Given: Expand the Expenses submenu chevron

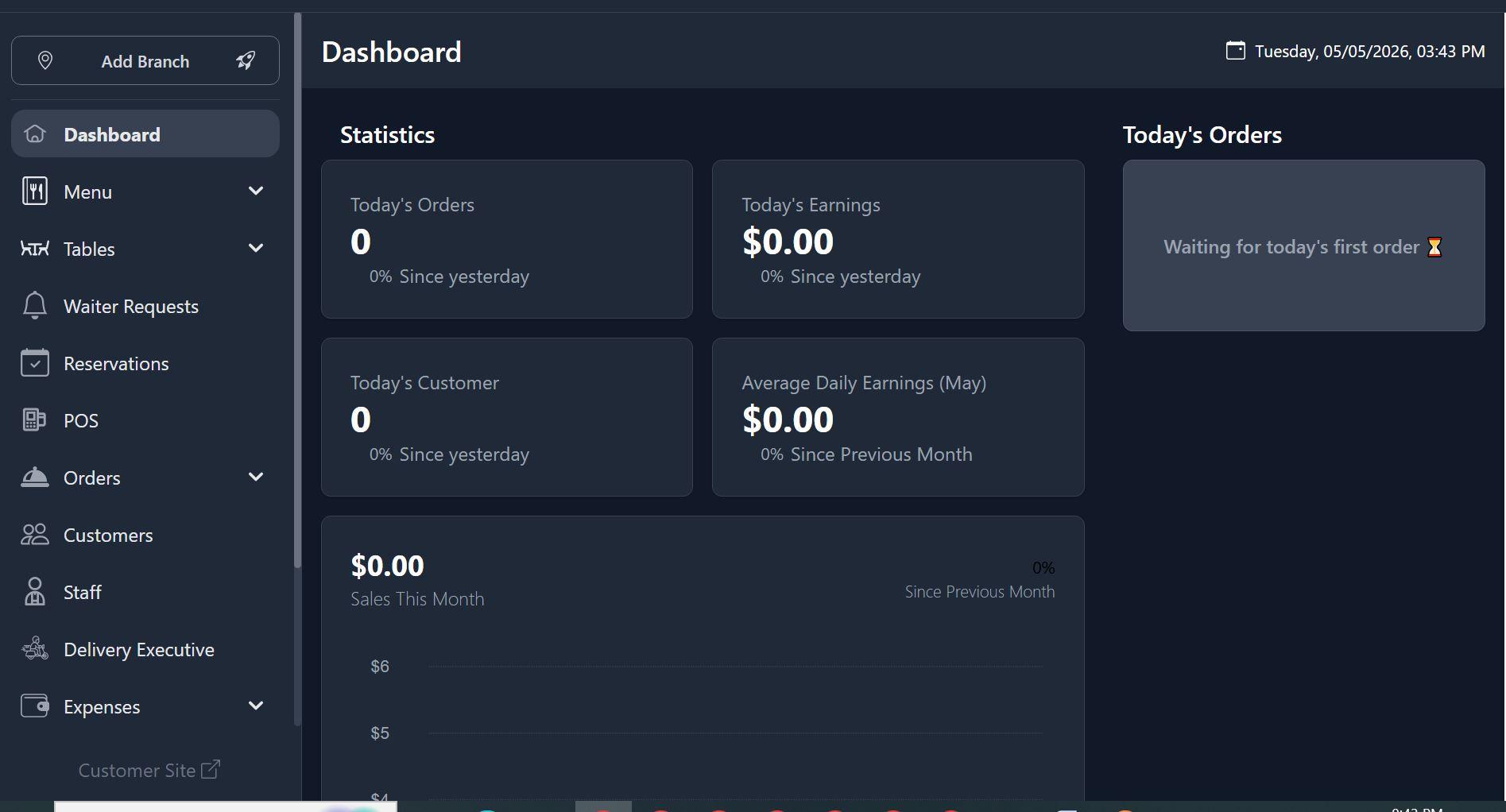Looking at the screenshot, I should tap(256, 706).
